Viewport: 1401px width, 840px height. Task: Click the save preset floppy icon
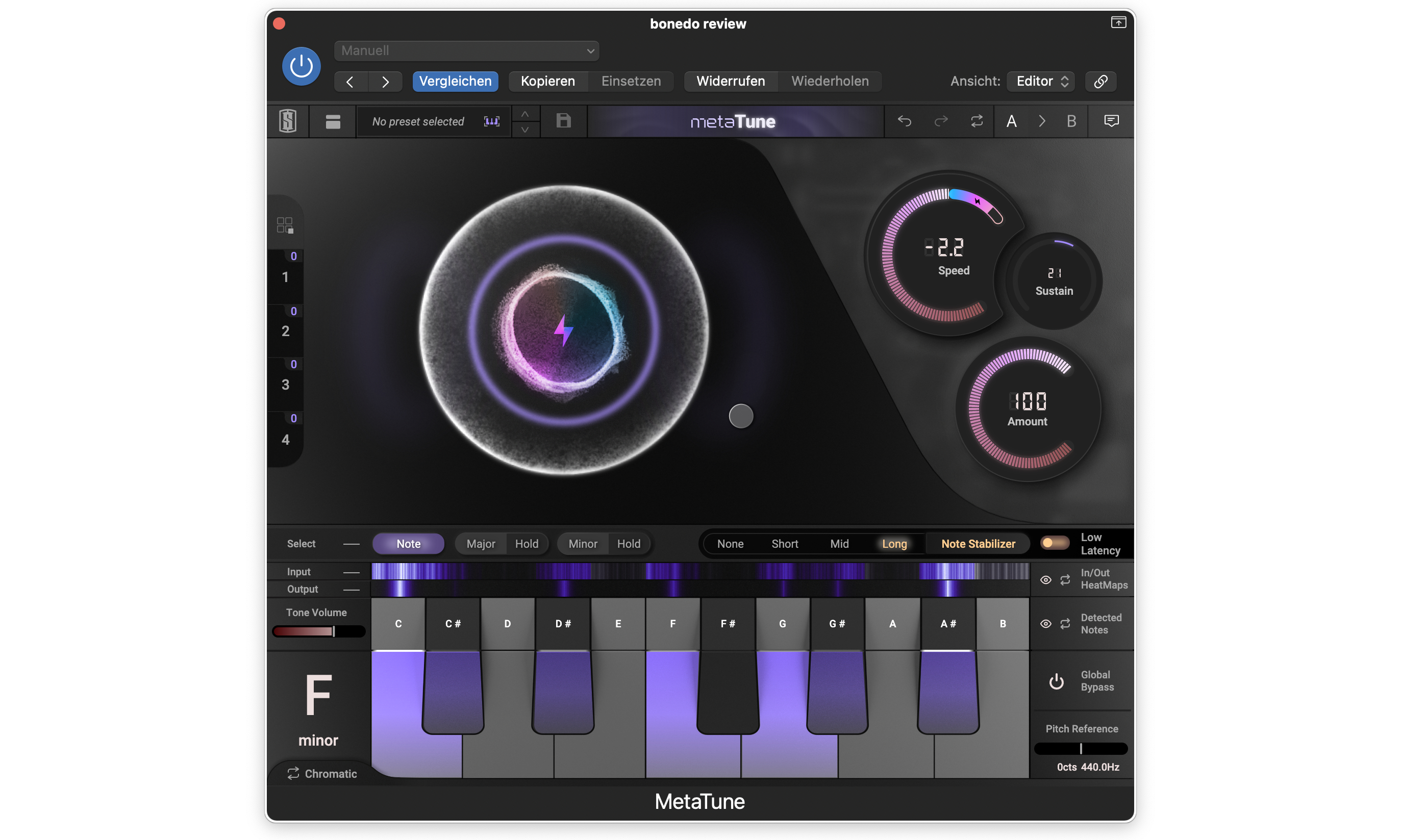(x=563, y=121)
